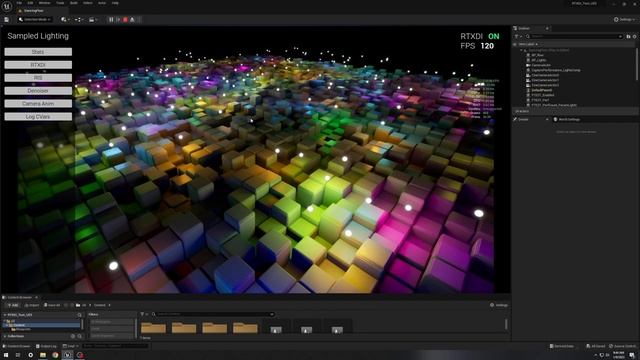Open the Outliner filter options
The height and width of the screenshot is (360, 640).
[518, 37]
